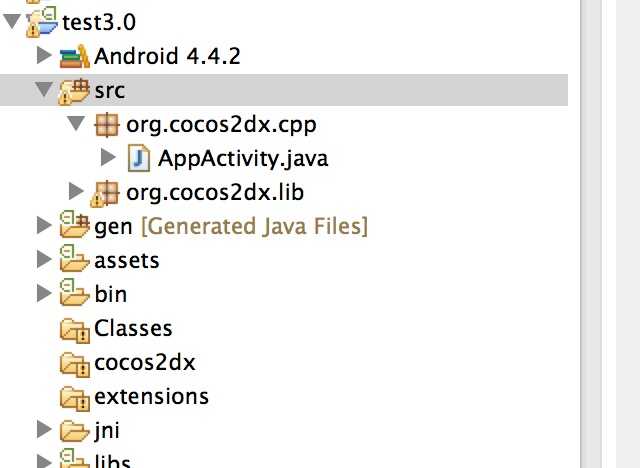Click the Classes linked folder icon
The image size is (644, 468).
[x=75, y=330]
